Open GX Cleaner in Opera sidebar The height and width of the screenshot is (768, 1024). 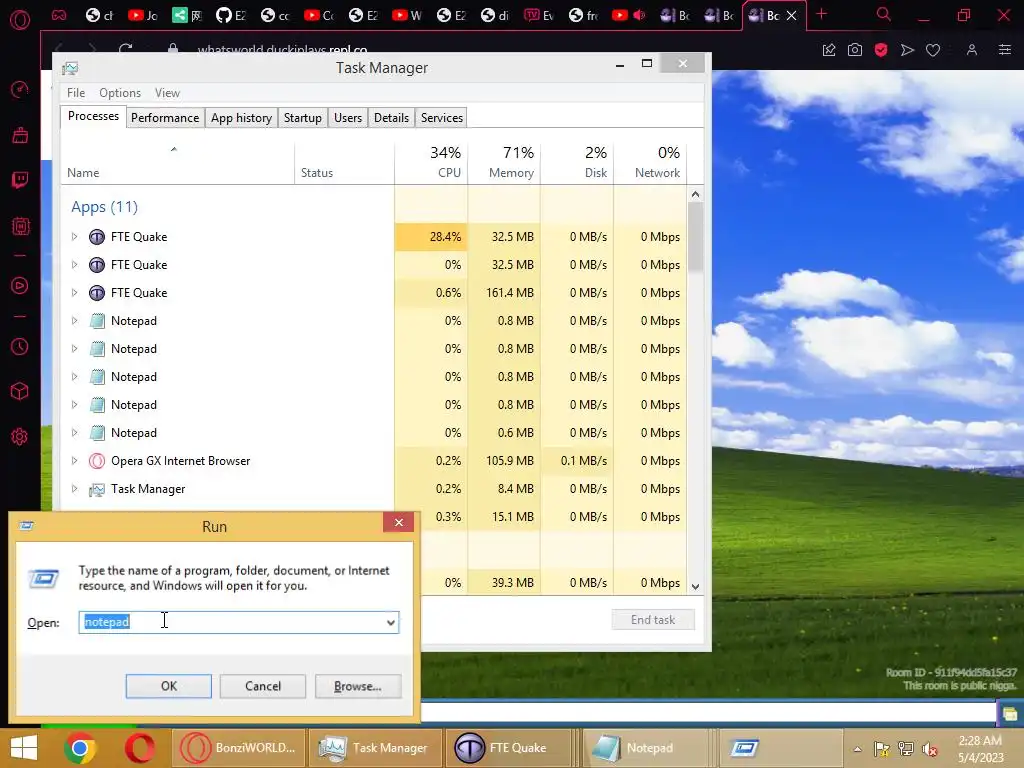click(20, 135)
